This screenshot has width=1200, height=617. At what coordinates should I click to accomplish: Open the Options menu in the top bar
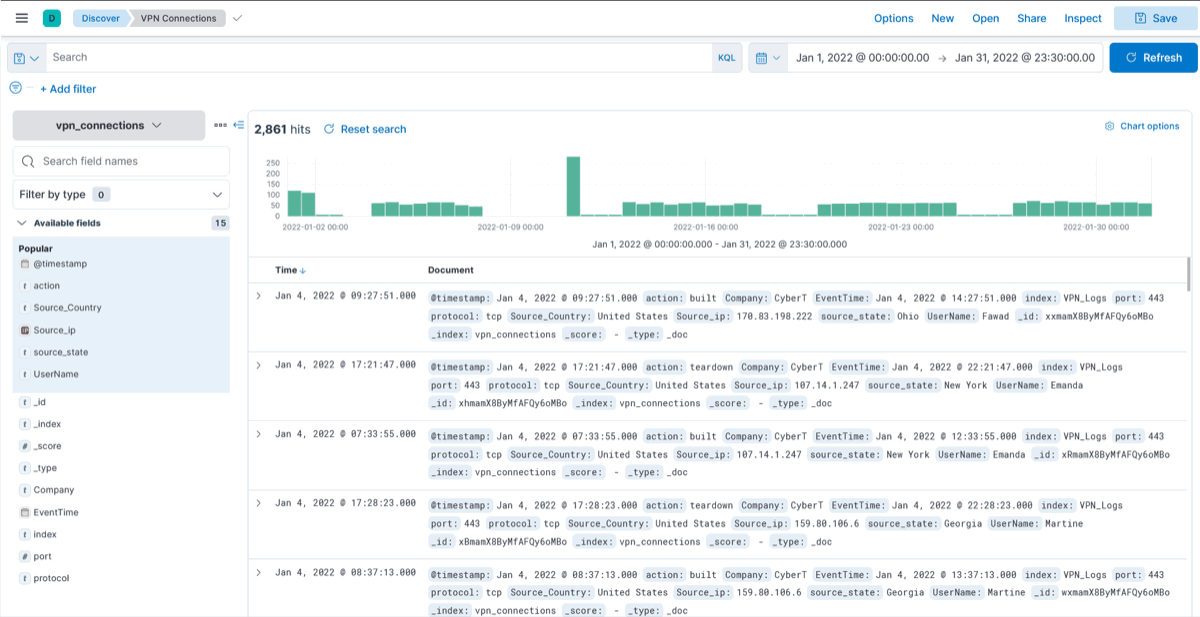click(x=893, y=17)
